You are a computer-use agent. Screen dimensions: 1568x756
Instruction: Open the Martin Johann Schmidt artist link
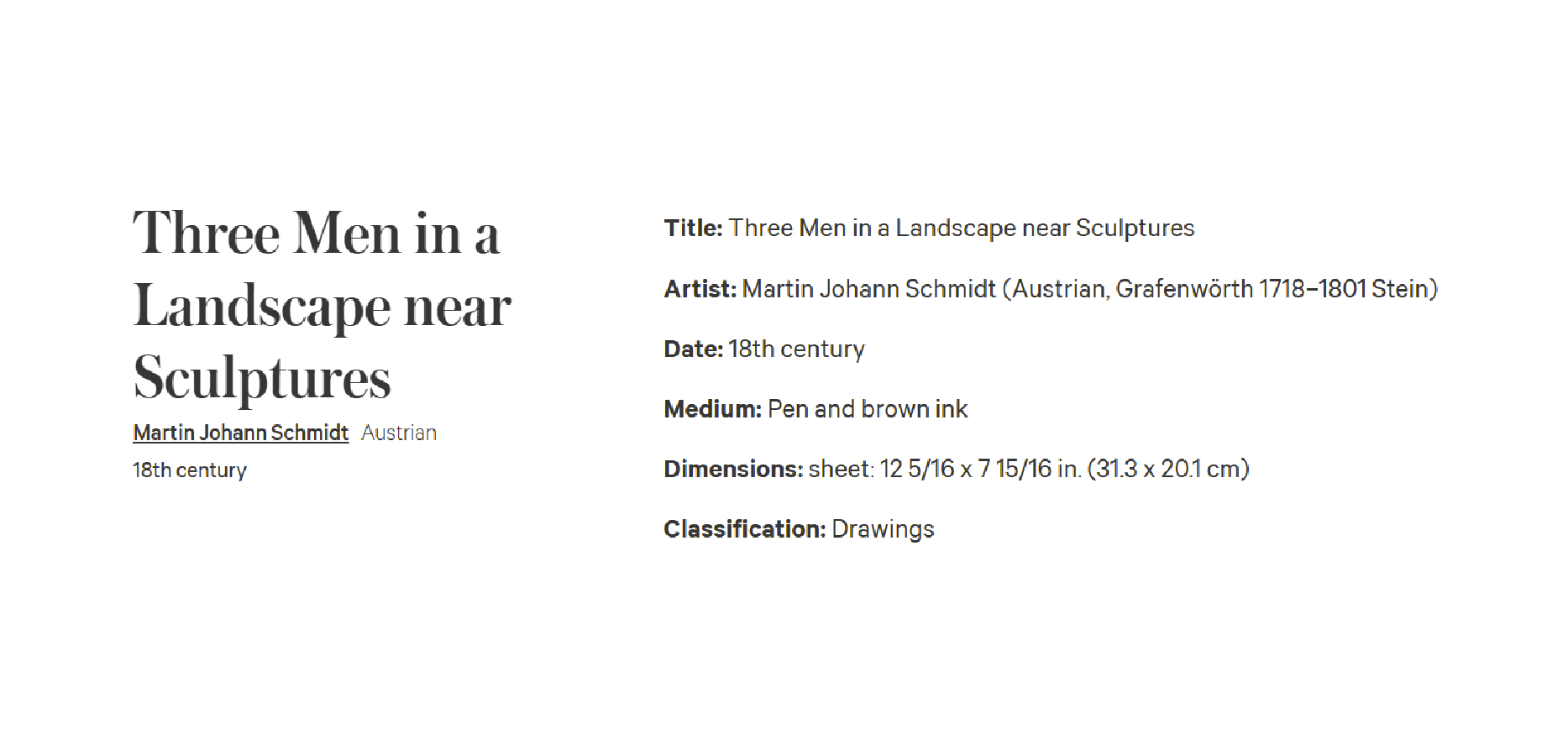pyautogui.click(x=240, y=433)
